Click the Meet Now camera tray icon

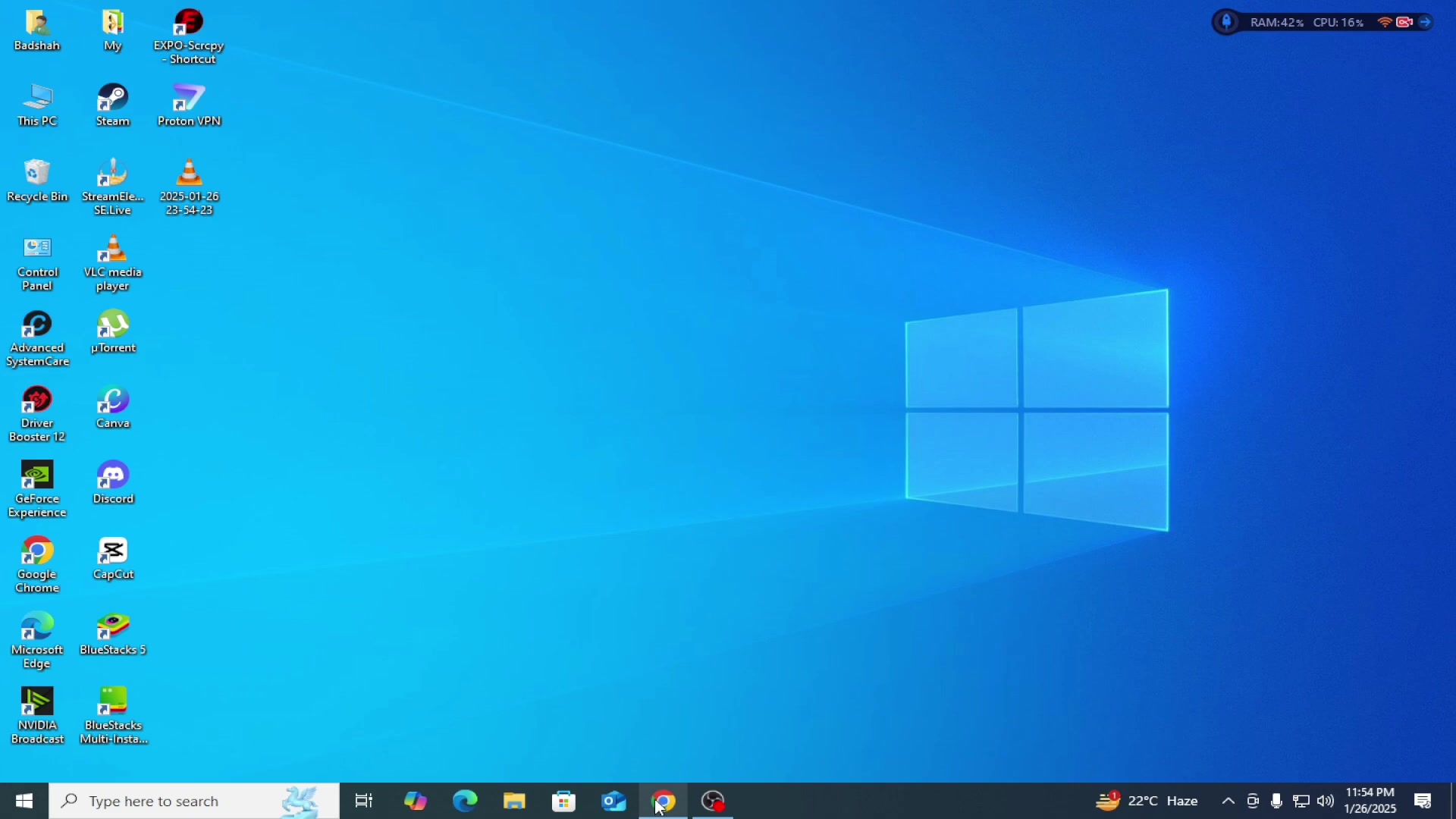[x=1254, y=802]
